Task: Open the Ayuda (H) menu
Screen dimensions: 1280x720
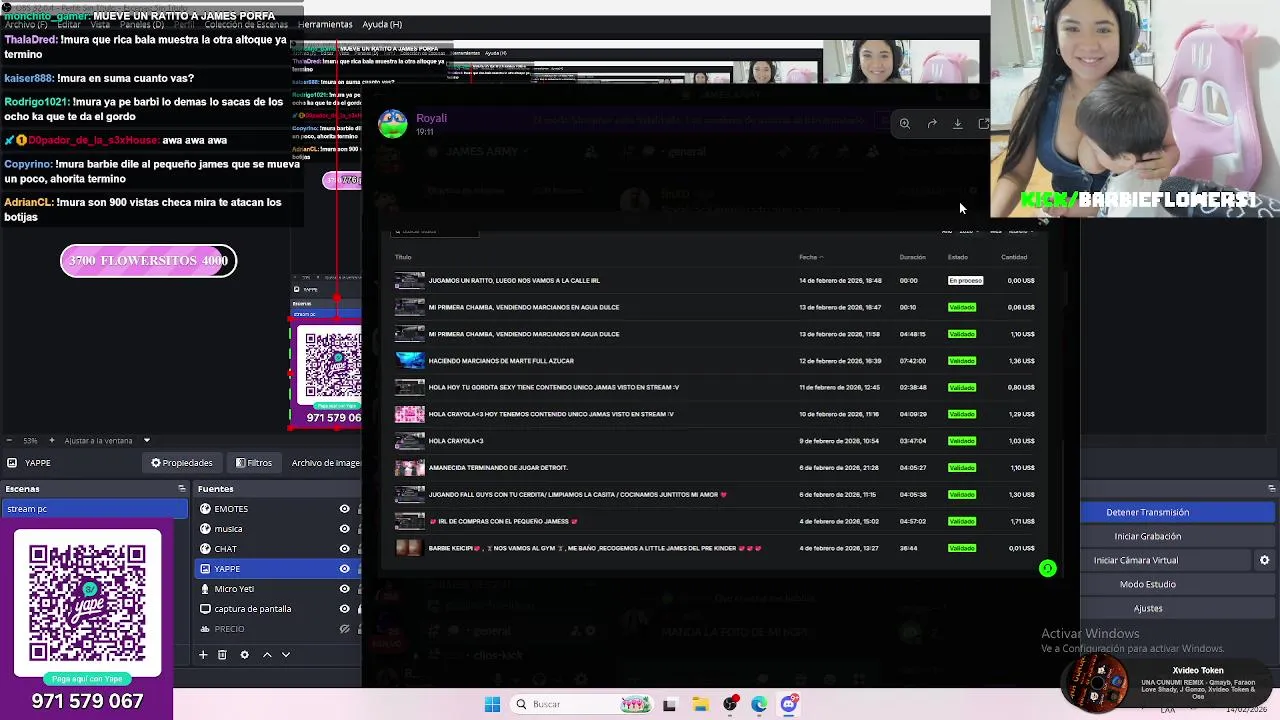Action: point(382,24)
